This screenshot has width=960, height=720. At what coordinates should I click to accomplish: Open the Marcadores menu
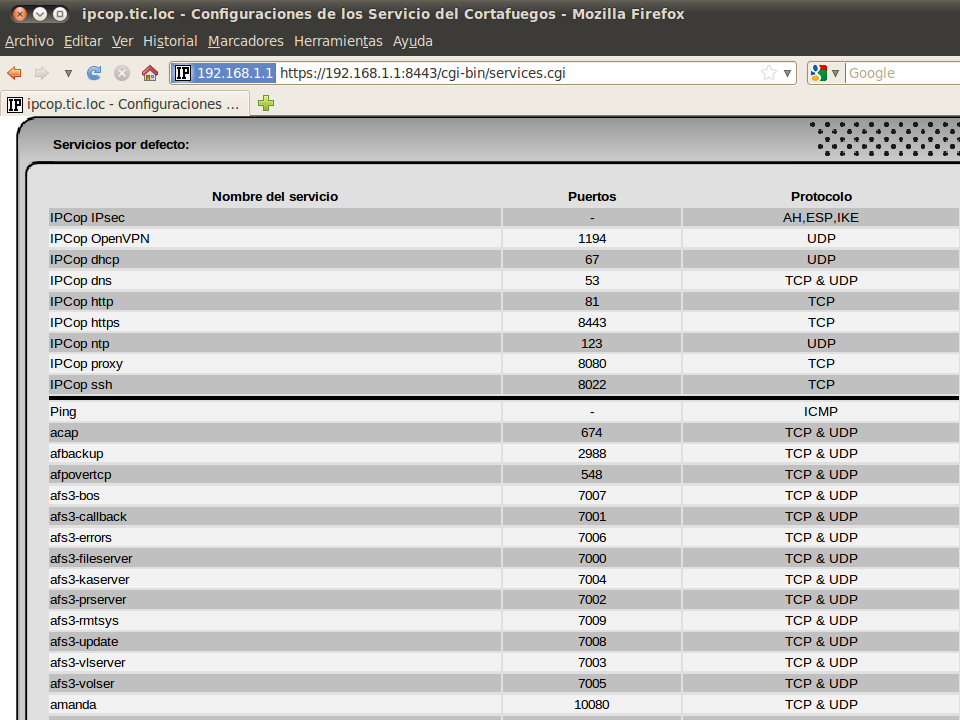[x=246, y=41]
